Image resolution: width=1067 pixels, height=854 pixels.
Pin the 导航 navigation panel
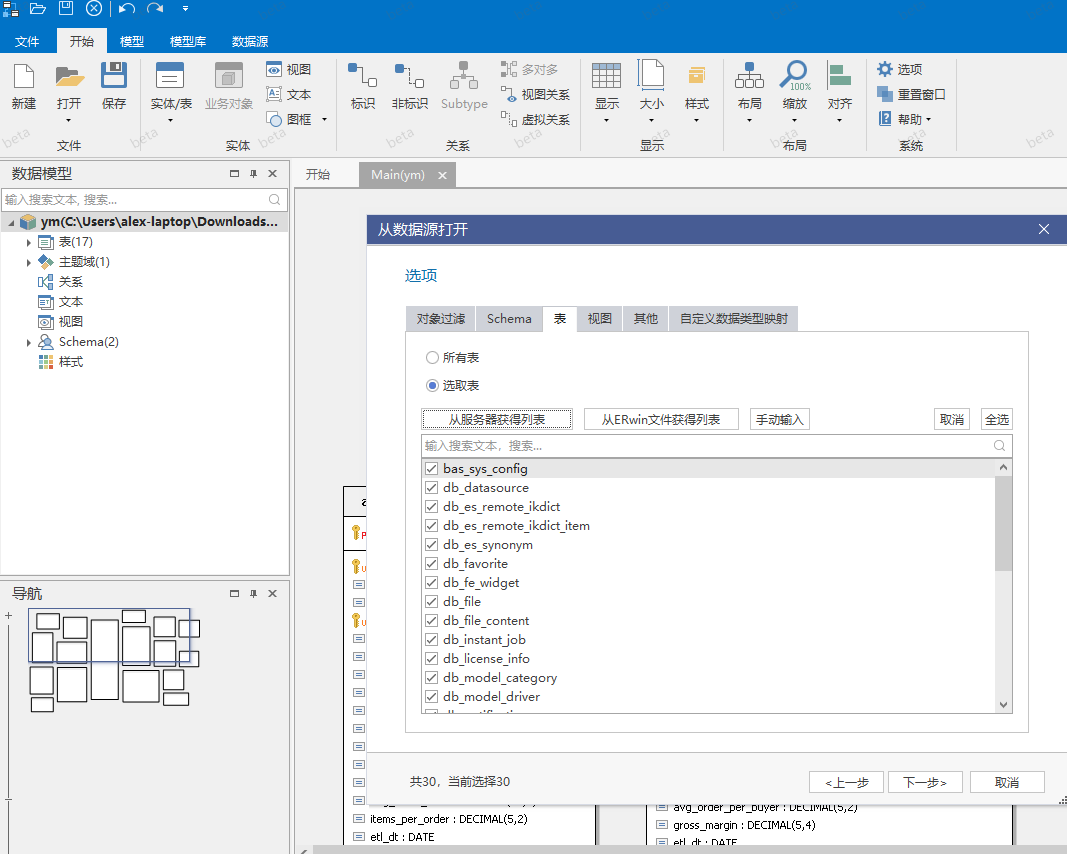253,593
